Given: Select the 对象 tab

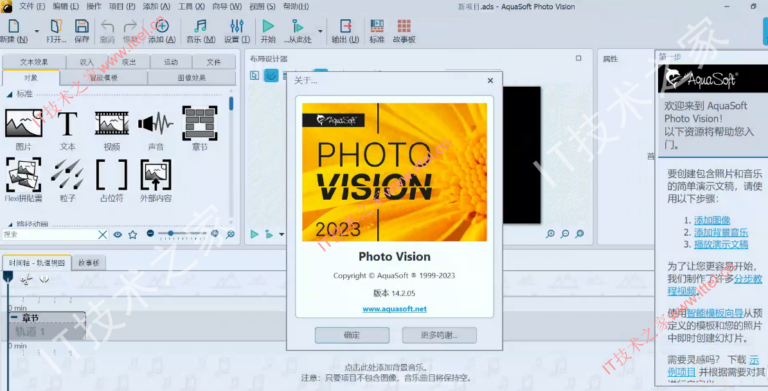Looking at the screenshot, I should (x=31, y=77).
